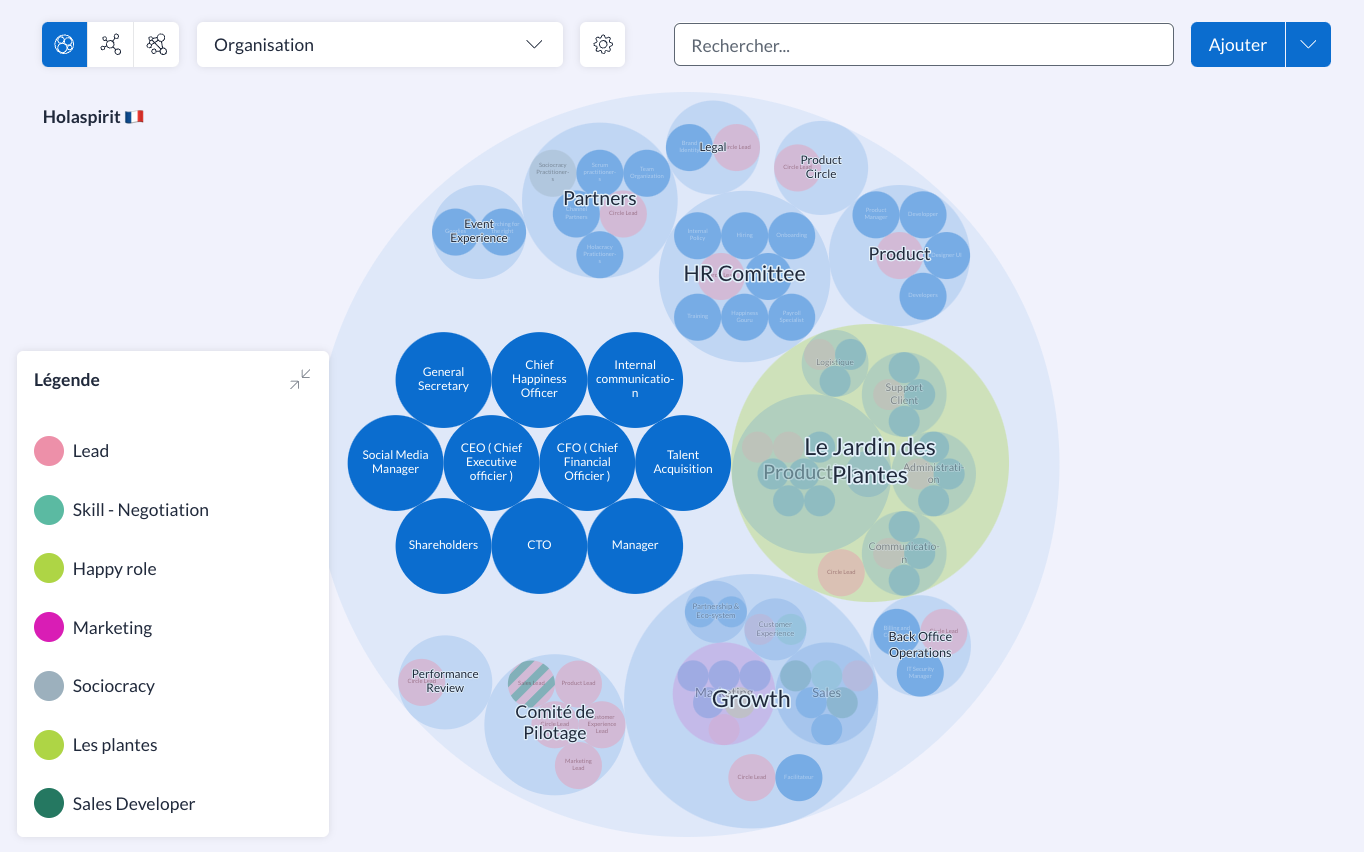The width and height of the screenshot is (1364, 852).
Task: Select the IT Security Manager role bubble
Action: [920, 673]
